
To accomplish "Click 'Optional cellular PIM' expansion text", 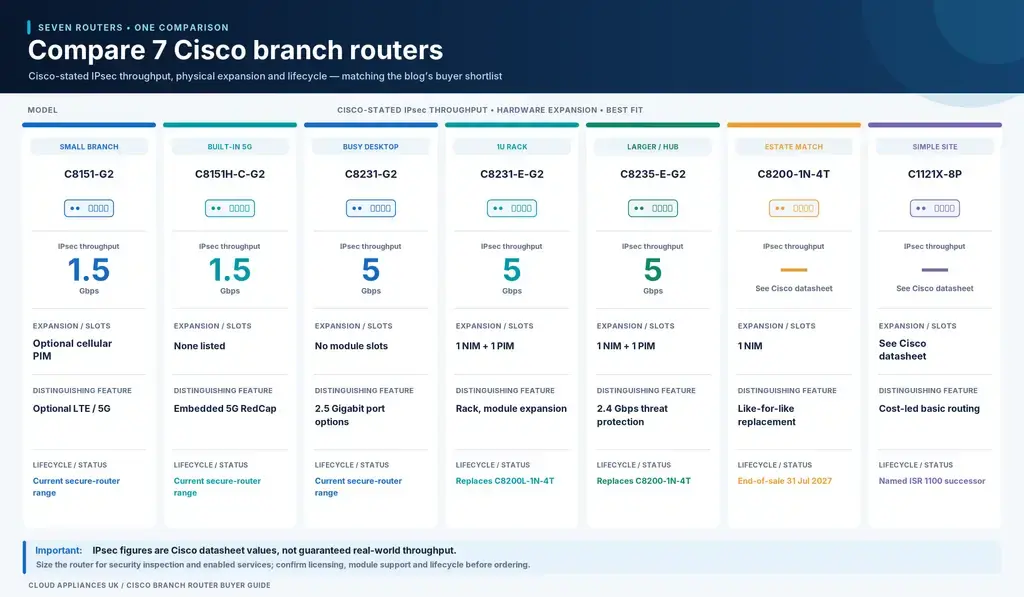I will (72, 349).
